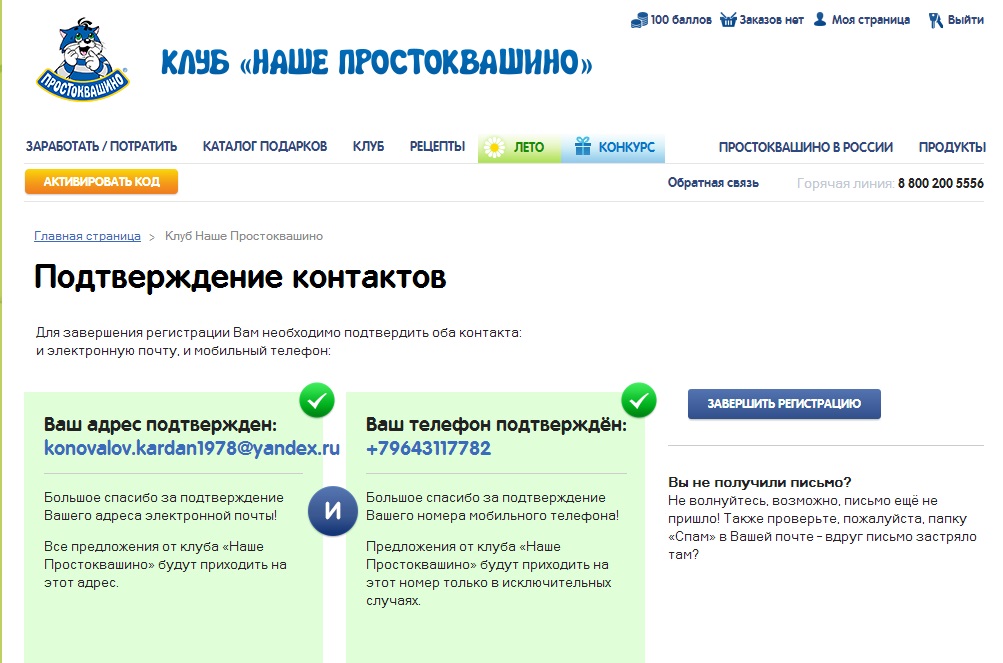Screen dimensions: 1003x663
Task: Switch to КОНКУРС tab
Action: [x=613, y=148]
